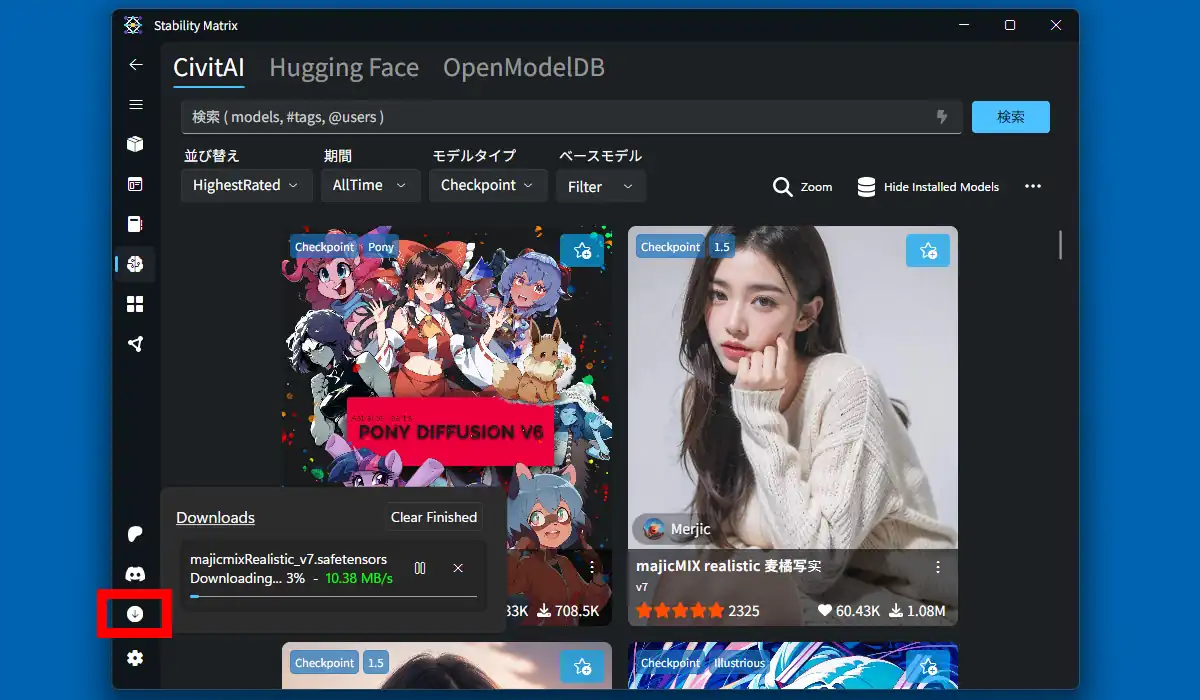Click the back arrow in sidebar

point(136,64)
